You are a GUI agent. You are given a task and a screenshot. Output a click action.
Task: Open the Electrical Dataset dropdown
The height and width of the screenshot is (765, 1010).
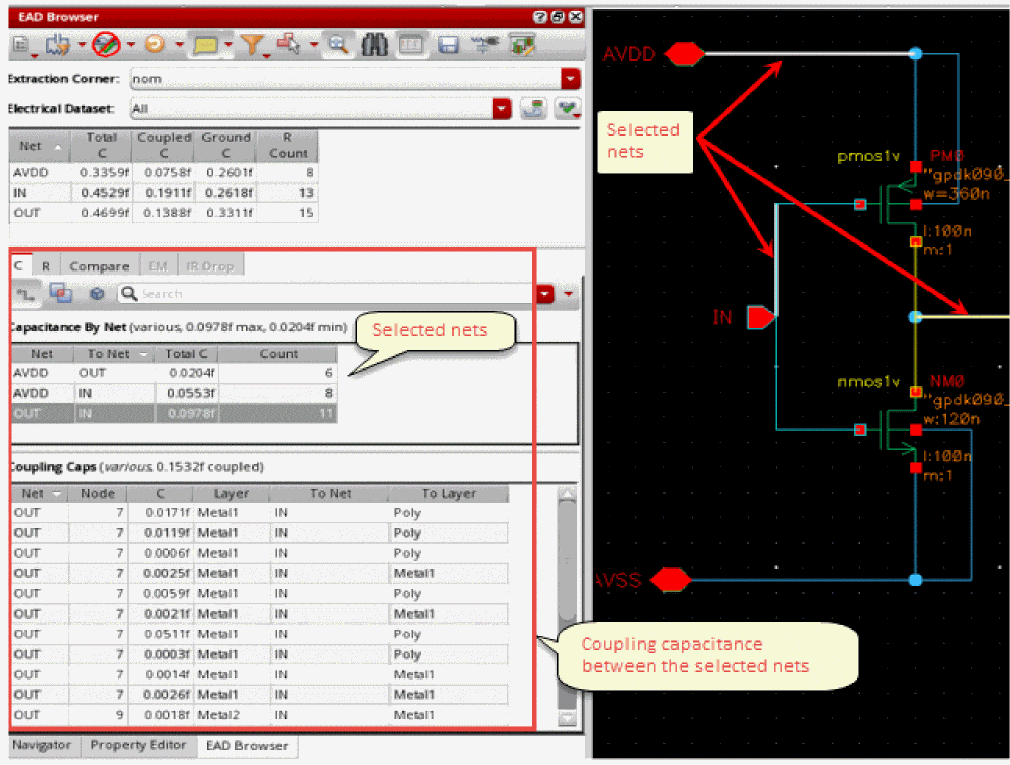coord(502,109)
